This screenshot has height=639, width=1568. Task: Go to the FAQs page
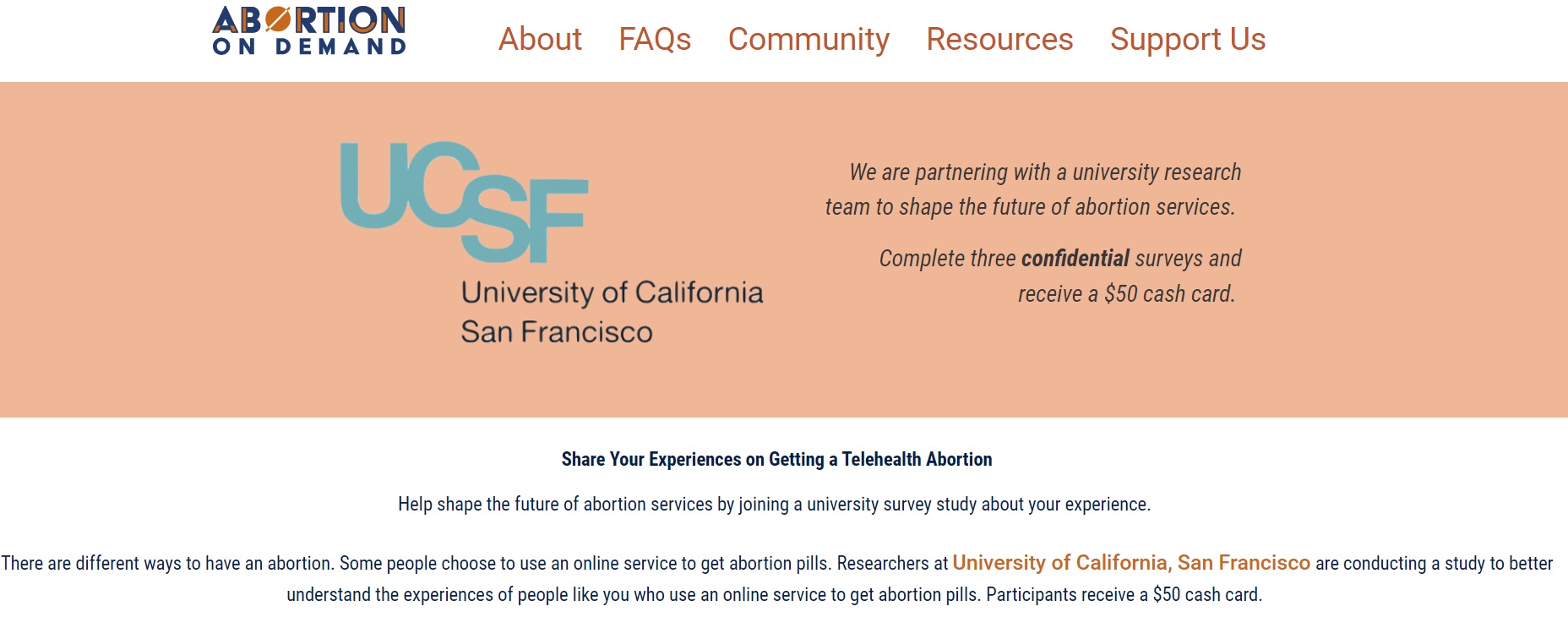point(655,39)
